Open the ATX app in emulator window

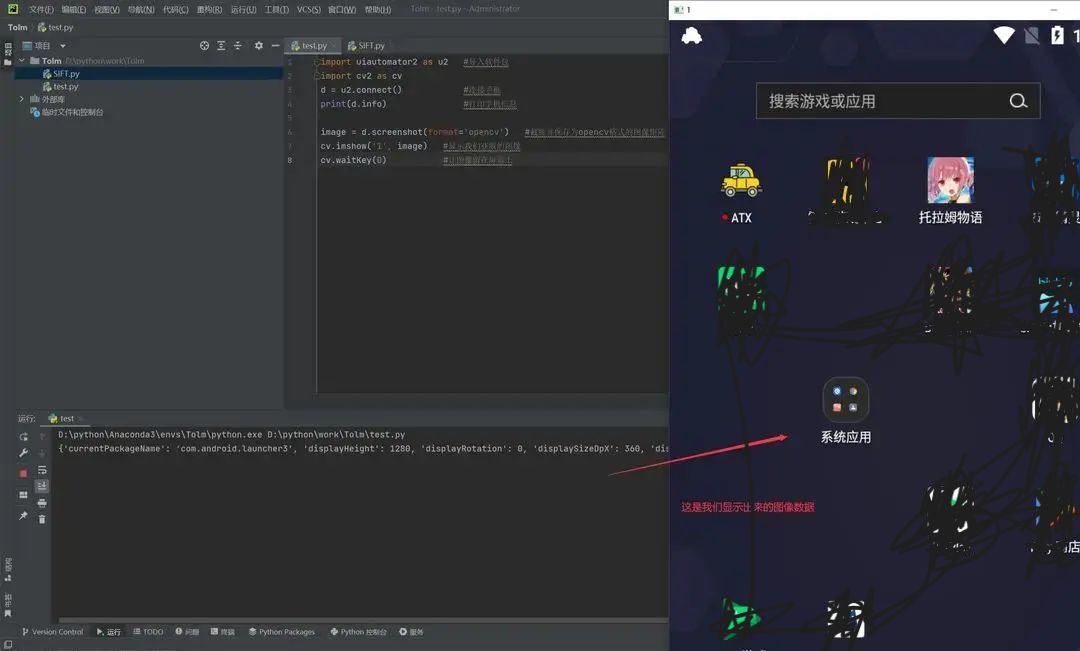(x=741, y=194)
